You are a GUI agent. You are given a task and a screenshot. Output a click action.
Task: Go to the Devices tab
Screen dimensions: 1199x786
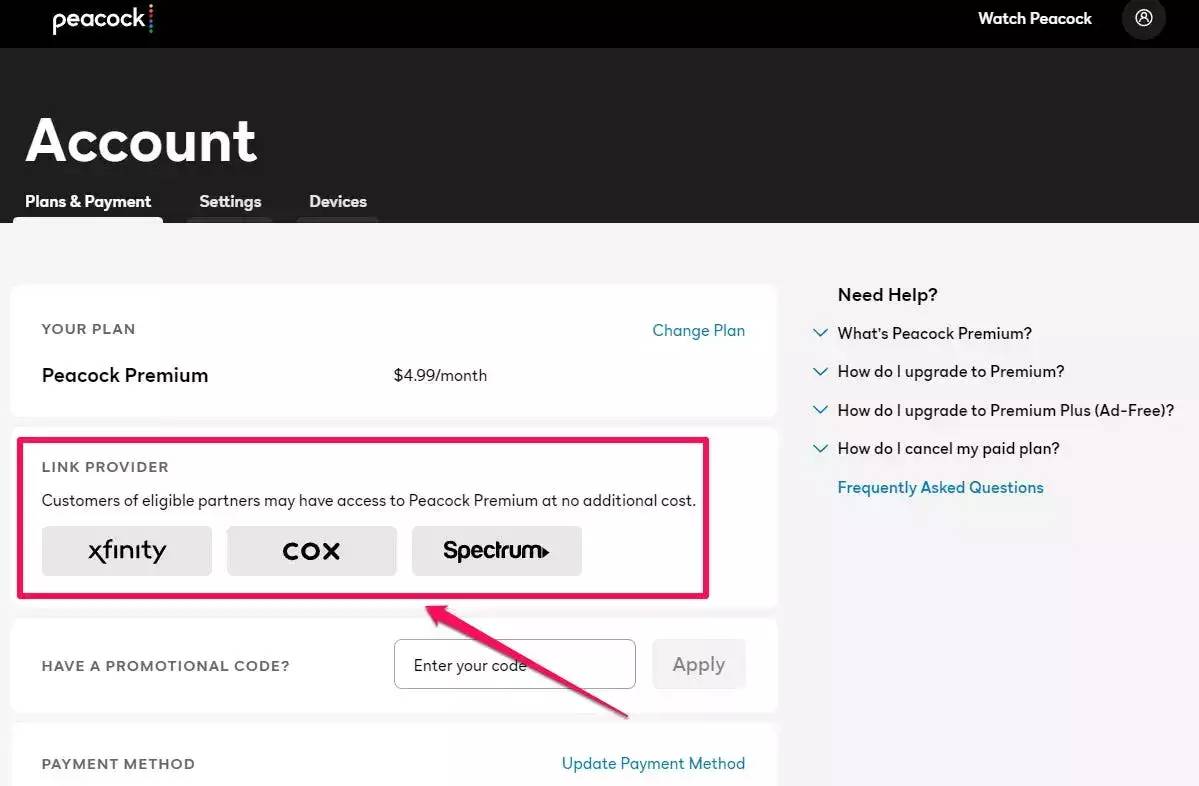coord(338,201)
